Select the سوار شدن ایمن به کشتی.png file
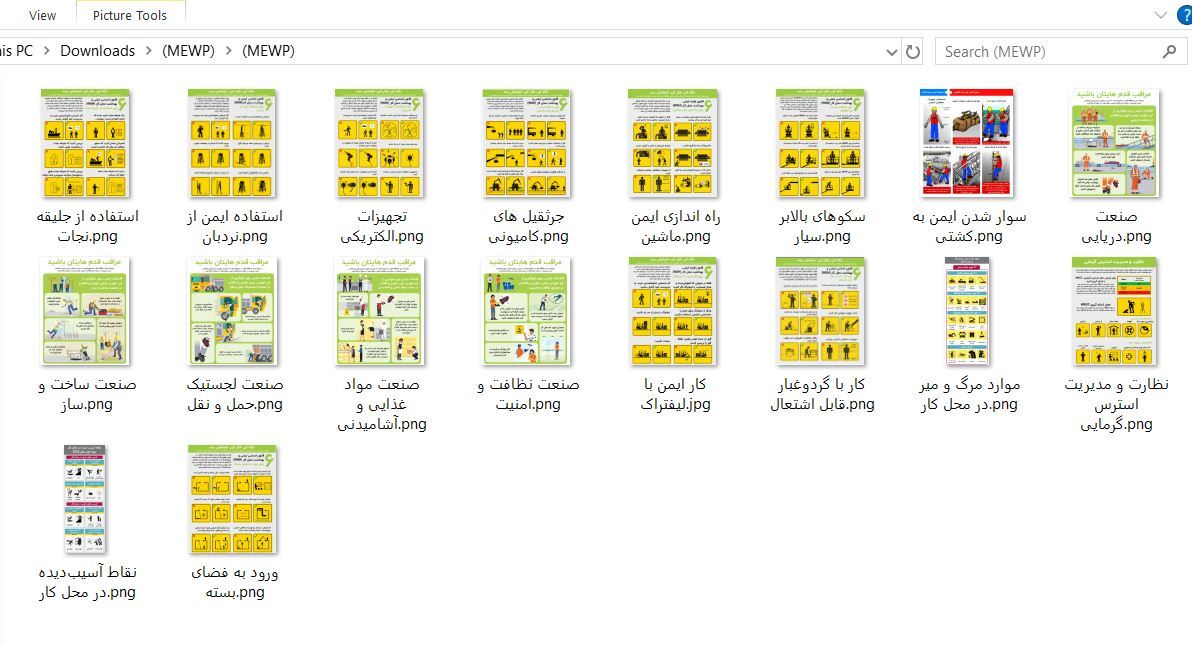Screen dimensions: 1192x646 point(968,143)
